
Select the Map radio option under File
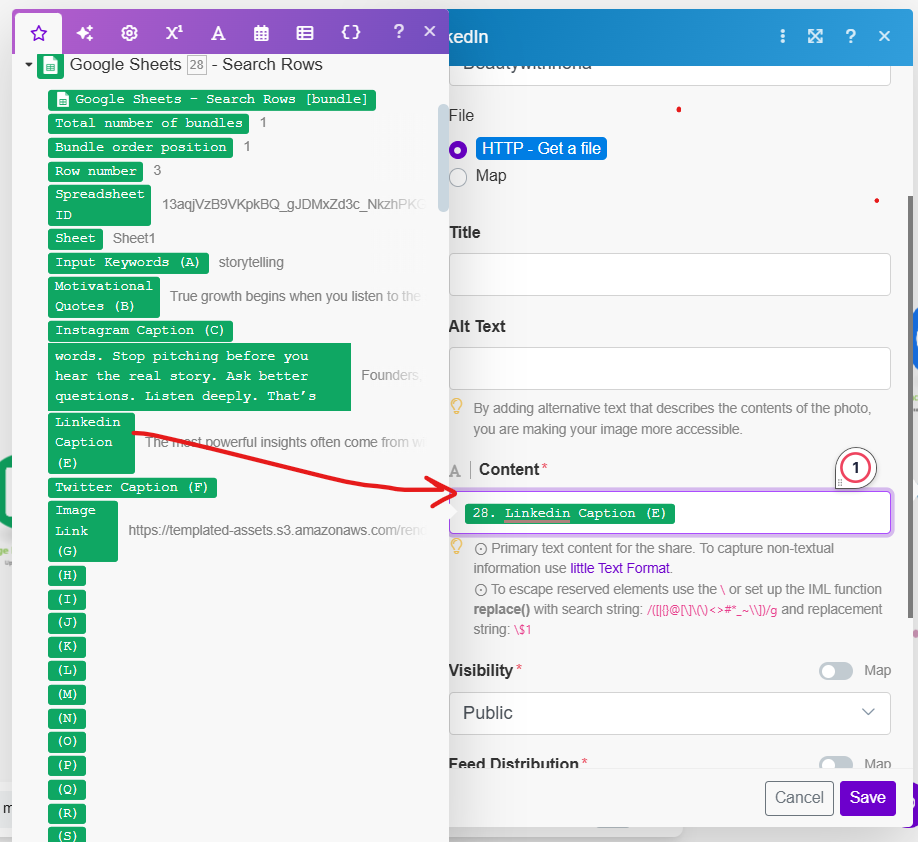[x=458, y=177]
